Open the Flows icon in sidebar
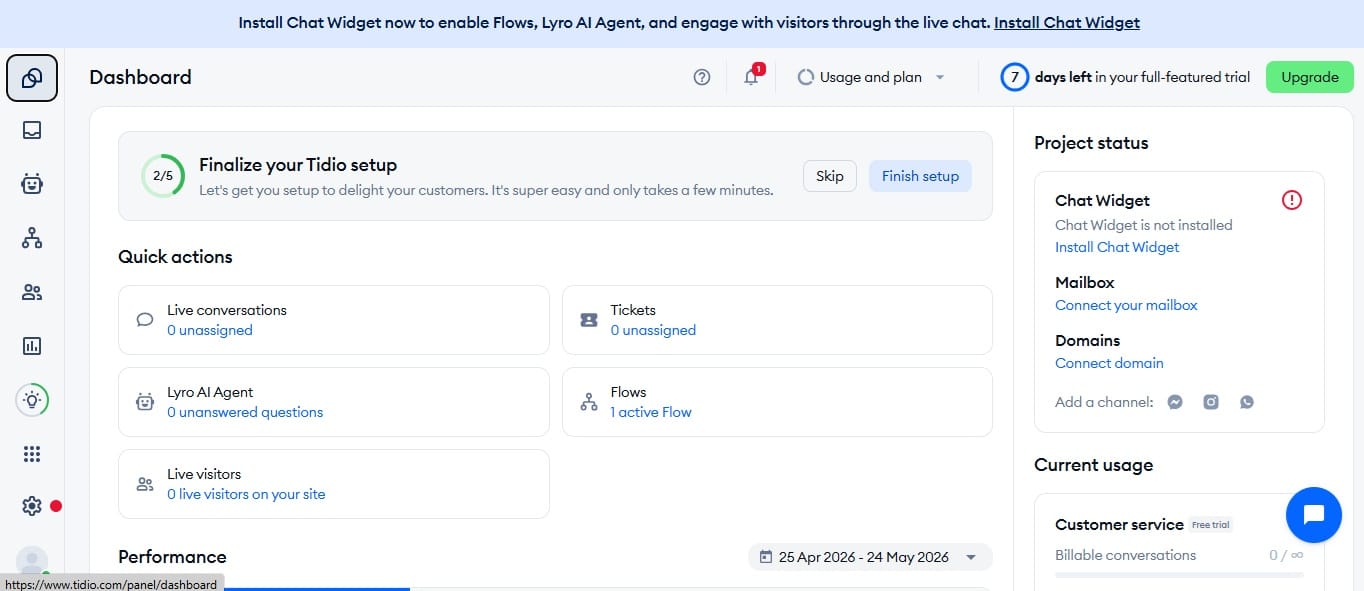Screen dimensions: 1364x591 [32, 238]
